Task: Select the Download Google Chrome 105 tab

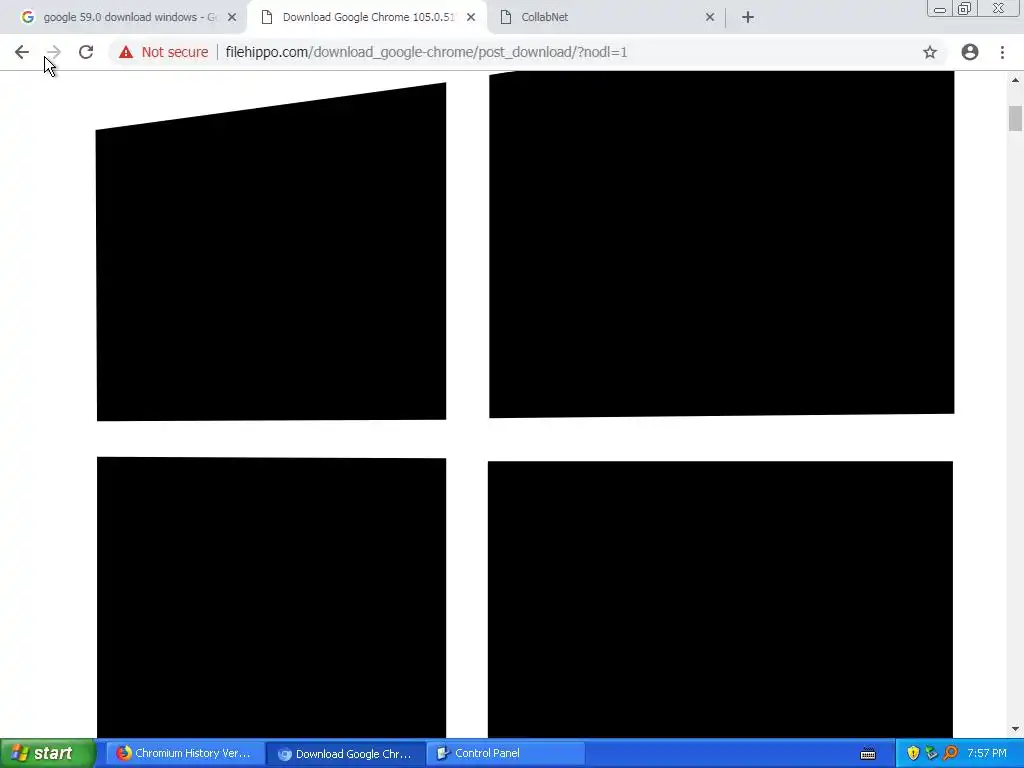Action: (368, 18)
